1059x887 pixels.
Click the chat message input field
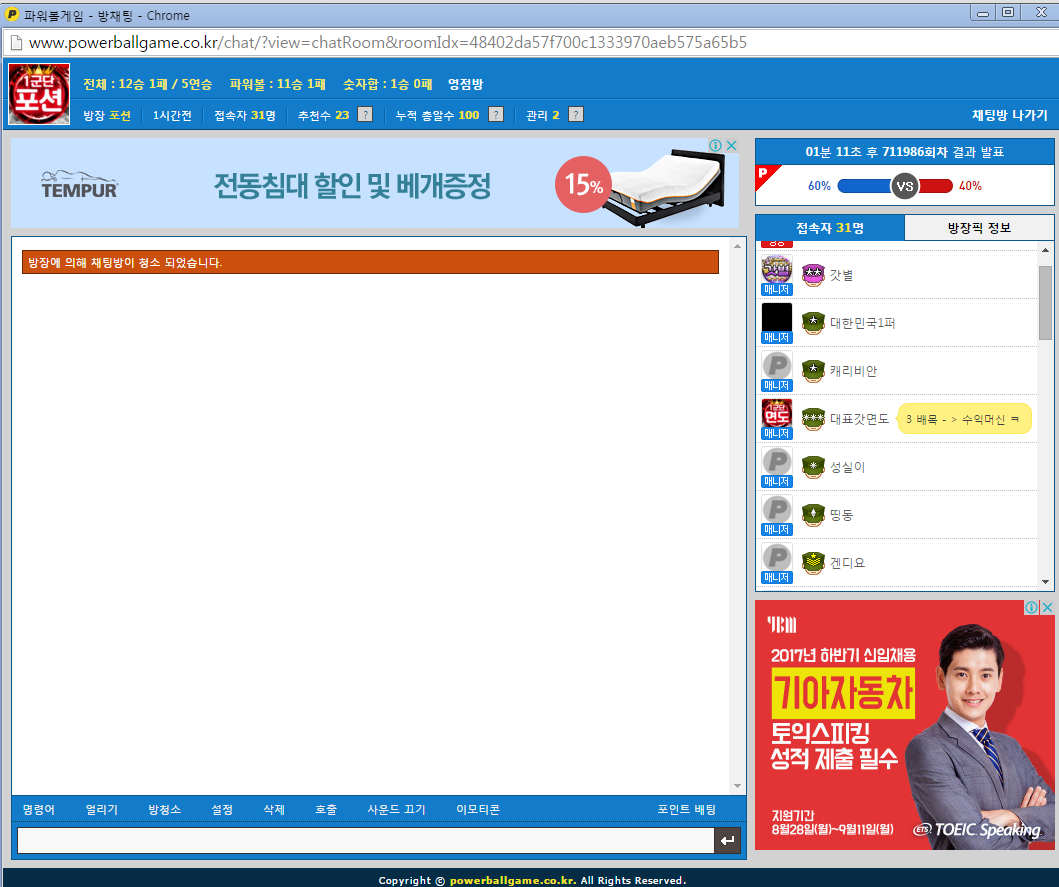(365, 840)
